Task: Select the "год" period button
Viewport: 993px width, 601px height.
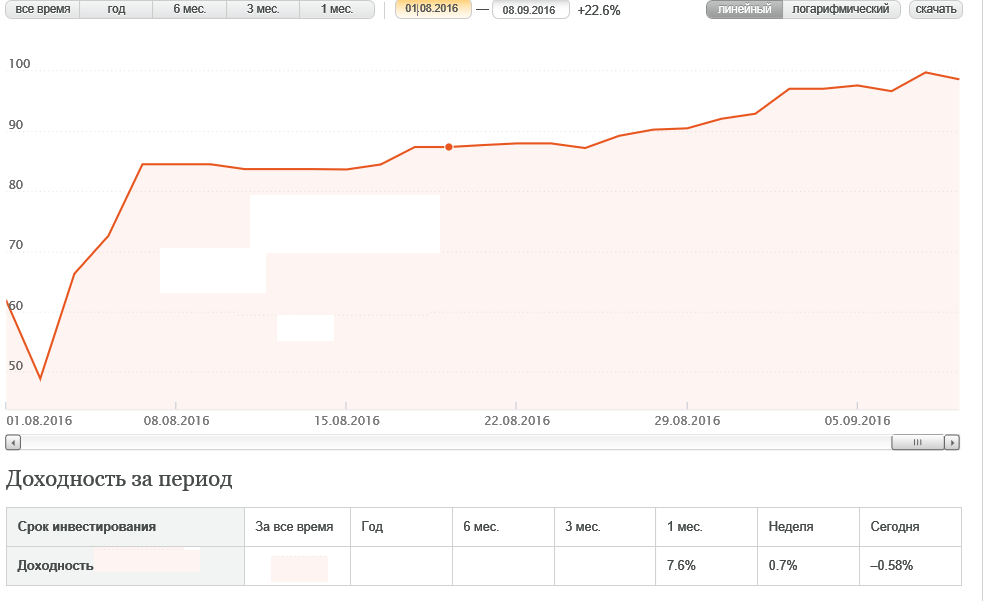Action: pyautogui.click(x=116, y=9)
